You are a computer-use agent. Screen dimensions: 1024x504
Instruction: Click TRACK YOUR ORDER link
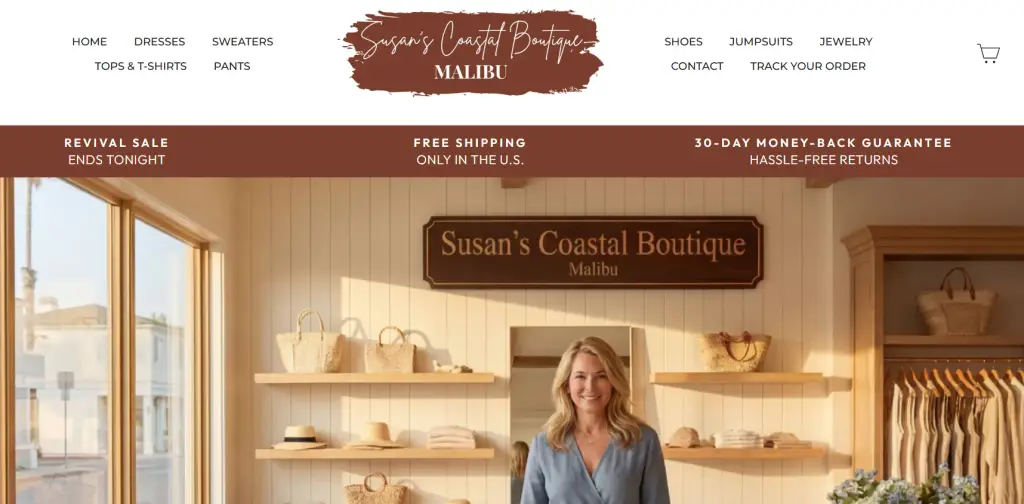click(x=808, y=66)
